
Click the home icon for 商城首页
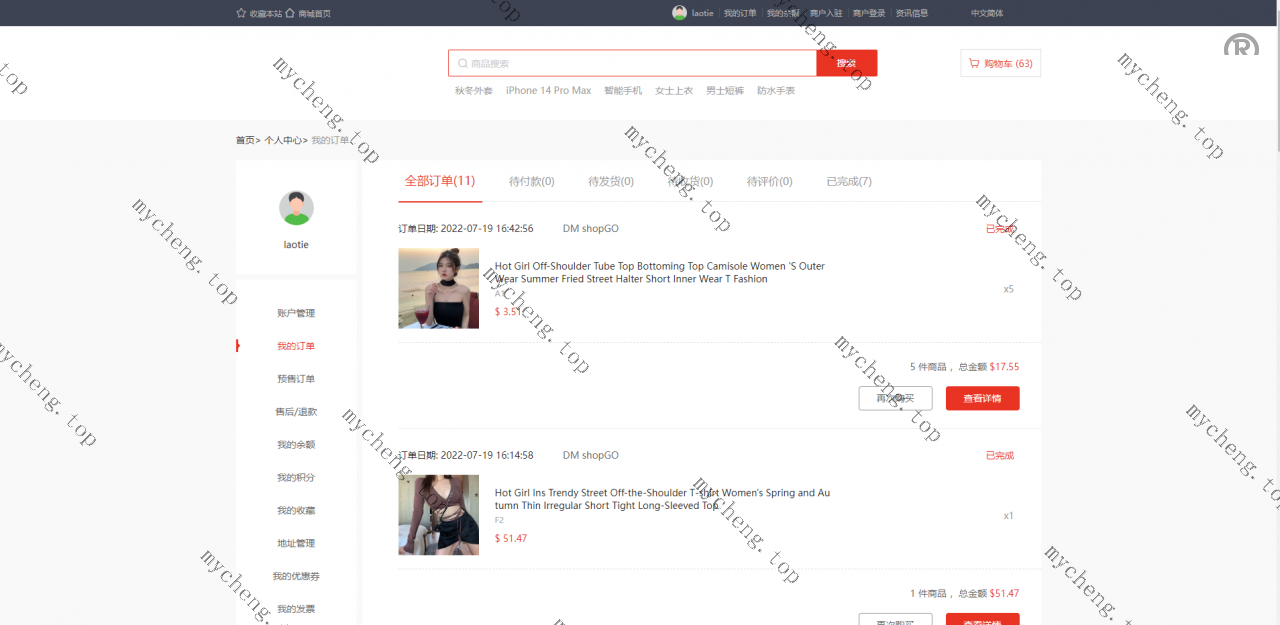click(x=290, y=13)
